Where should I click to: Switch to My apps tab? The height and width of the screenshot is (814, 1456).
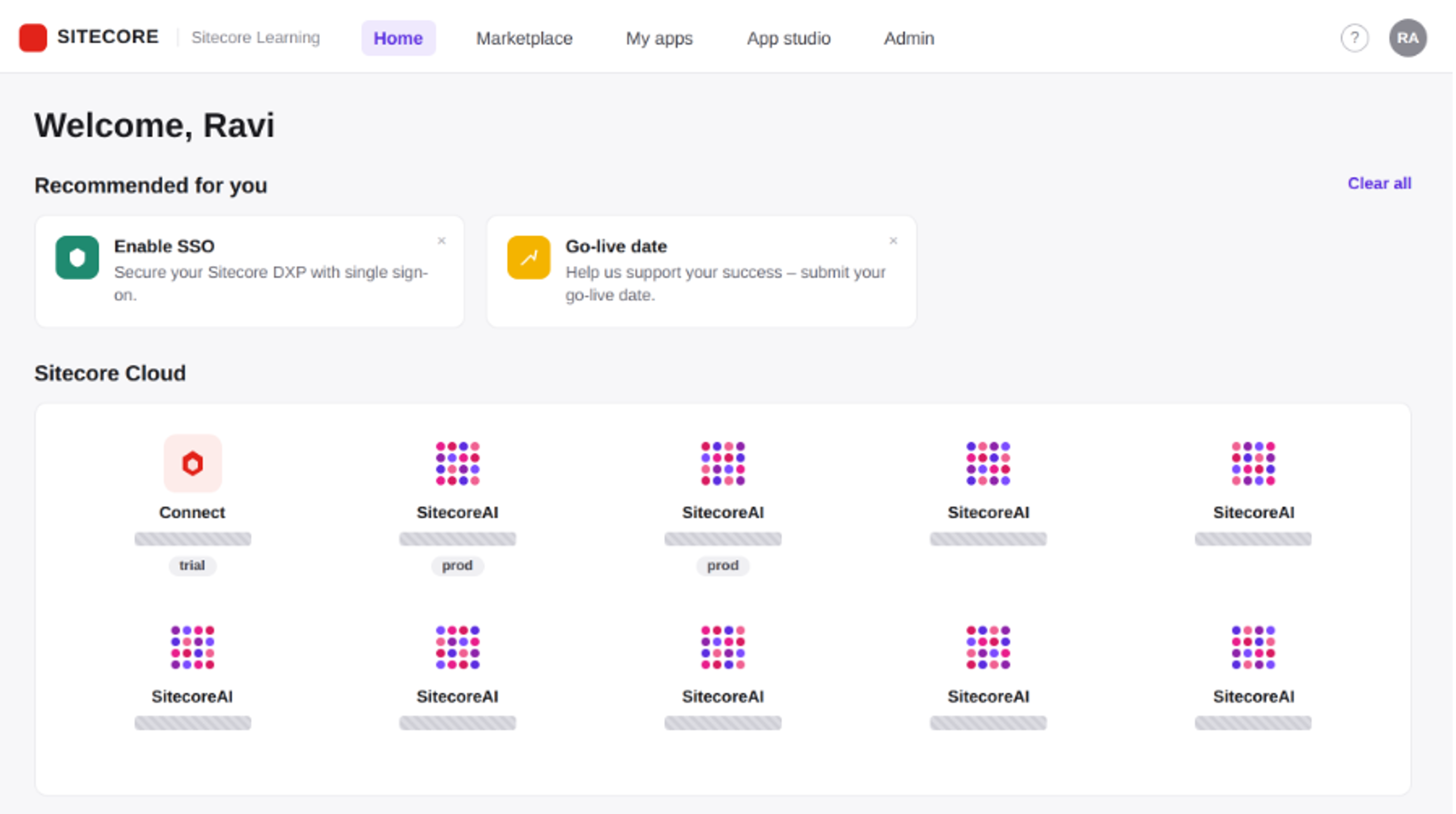[660, 38]
